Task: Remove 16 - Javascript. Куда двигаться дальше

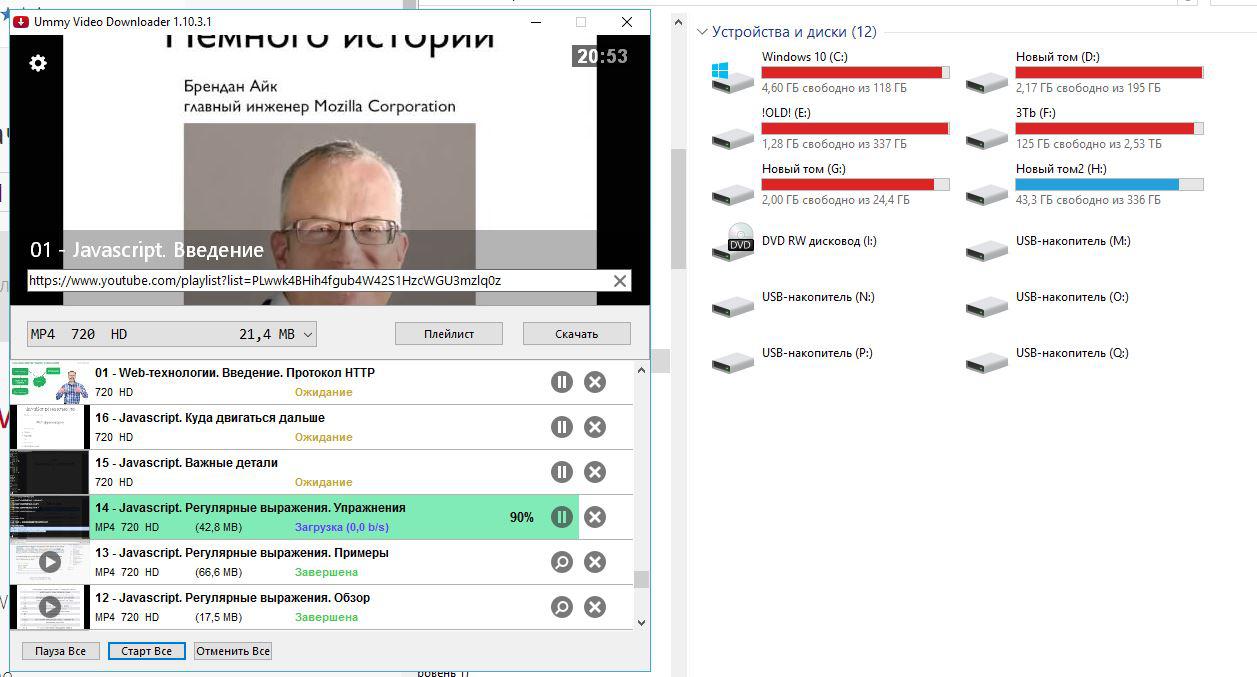Action: pos(595,427)
